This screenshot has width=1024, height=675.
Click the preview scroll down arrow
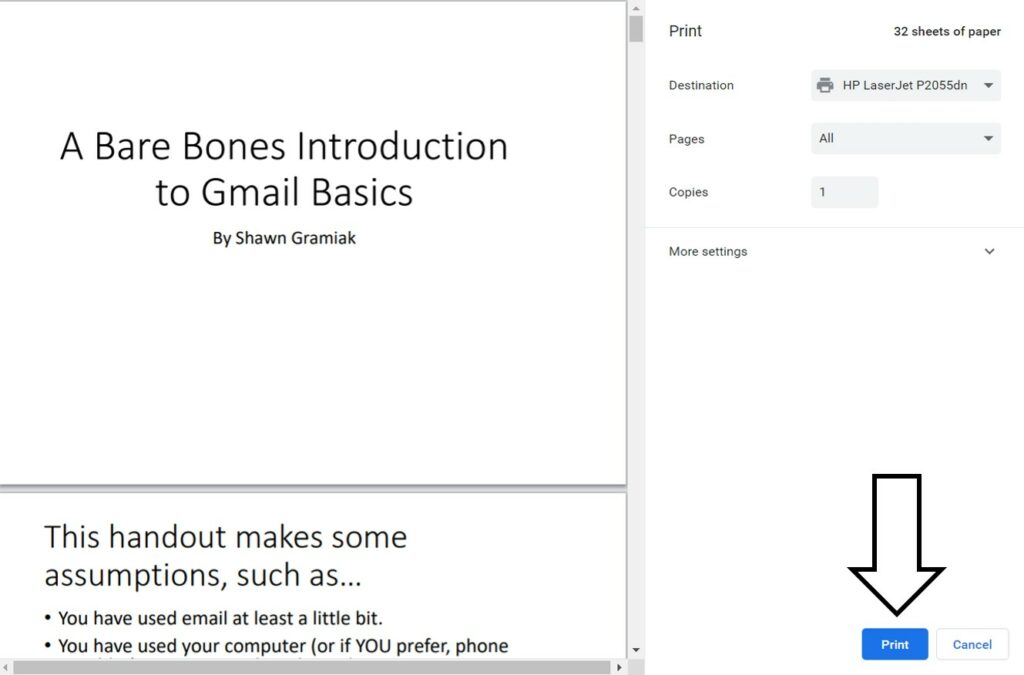636,650
